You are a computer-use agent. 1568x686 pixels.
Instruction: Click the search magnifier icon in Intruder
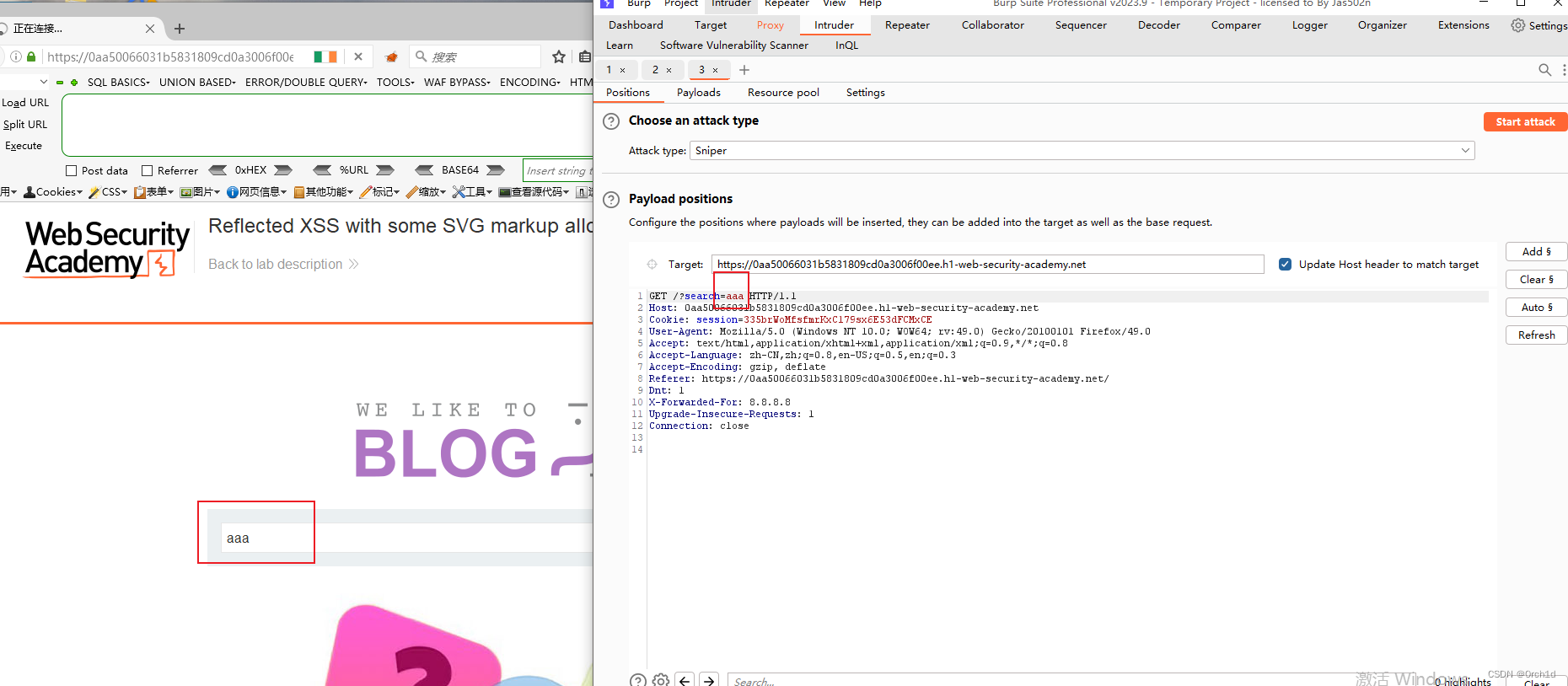[x=1544, y=70]
